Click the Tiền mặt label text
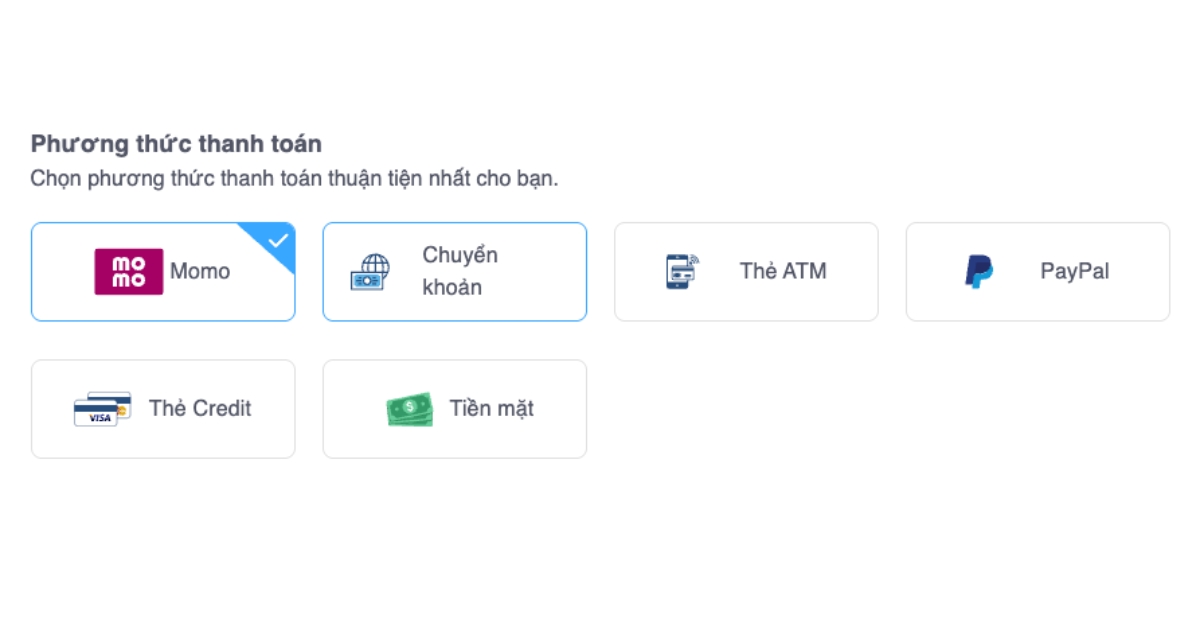1200x630 pixels. pos(490,408)
